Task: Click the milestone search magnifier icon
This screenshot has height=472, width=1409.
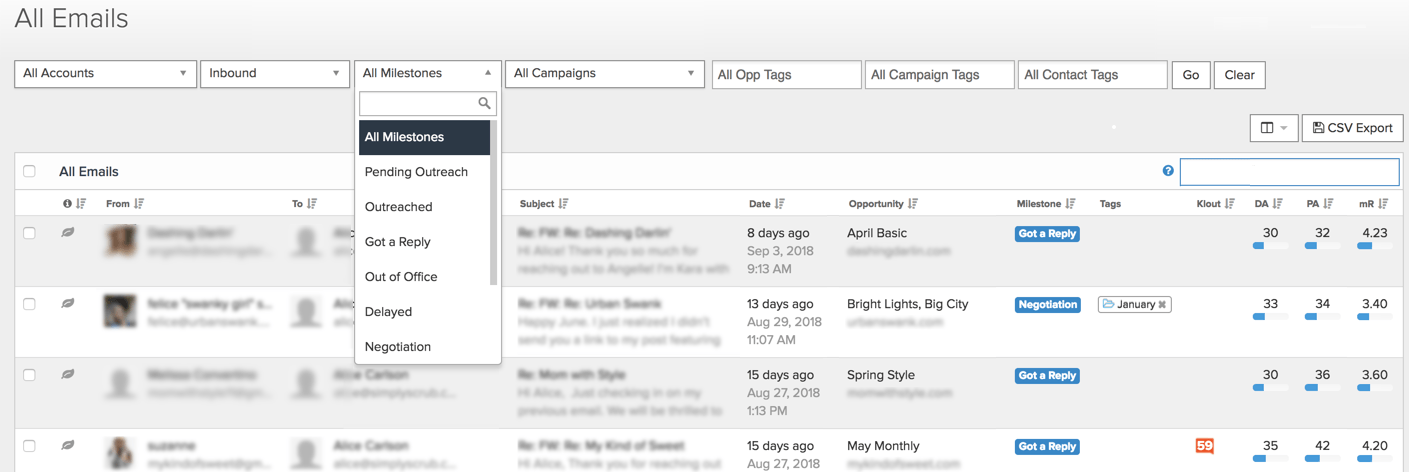Action: pyautogui.click(x=485, y=103)
